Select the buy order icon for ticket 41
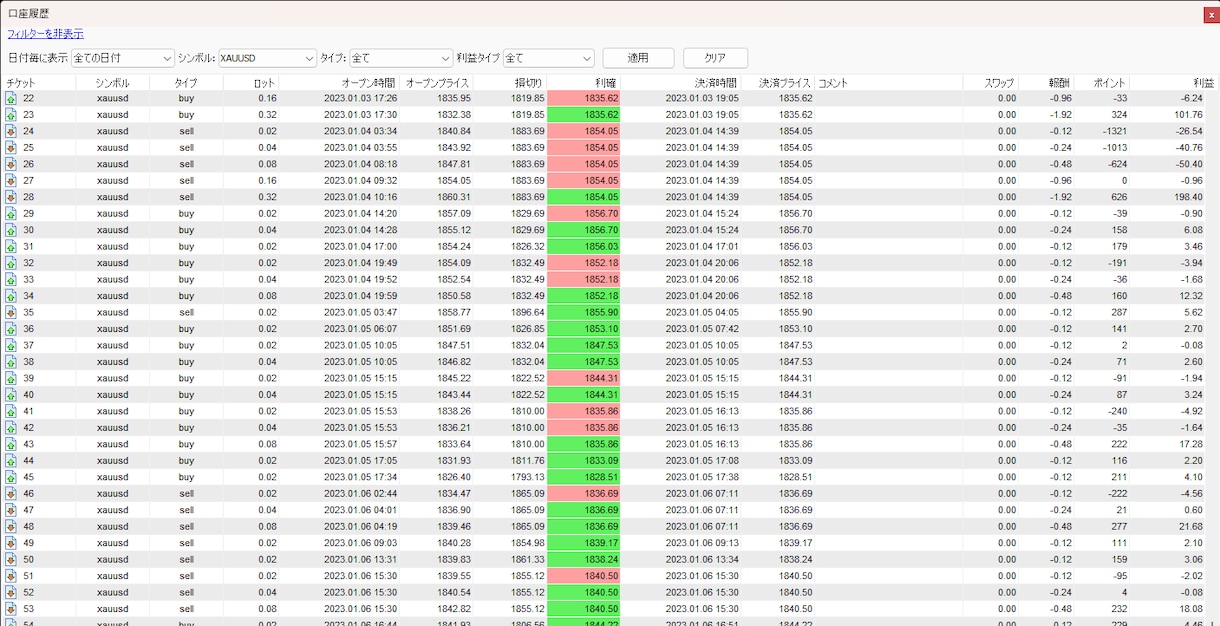The image size is (1220, 626). point(11,411)
